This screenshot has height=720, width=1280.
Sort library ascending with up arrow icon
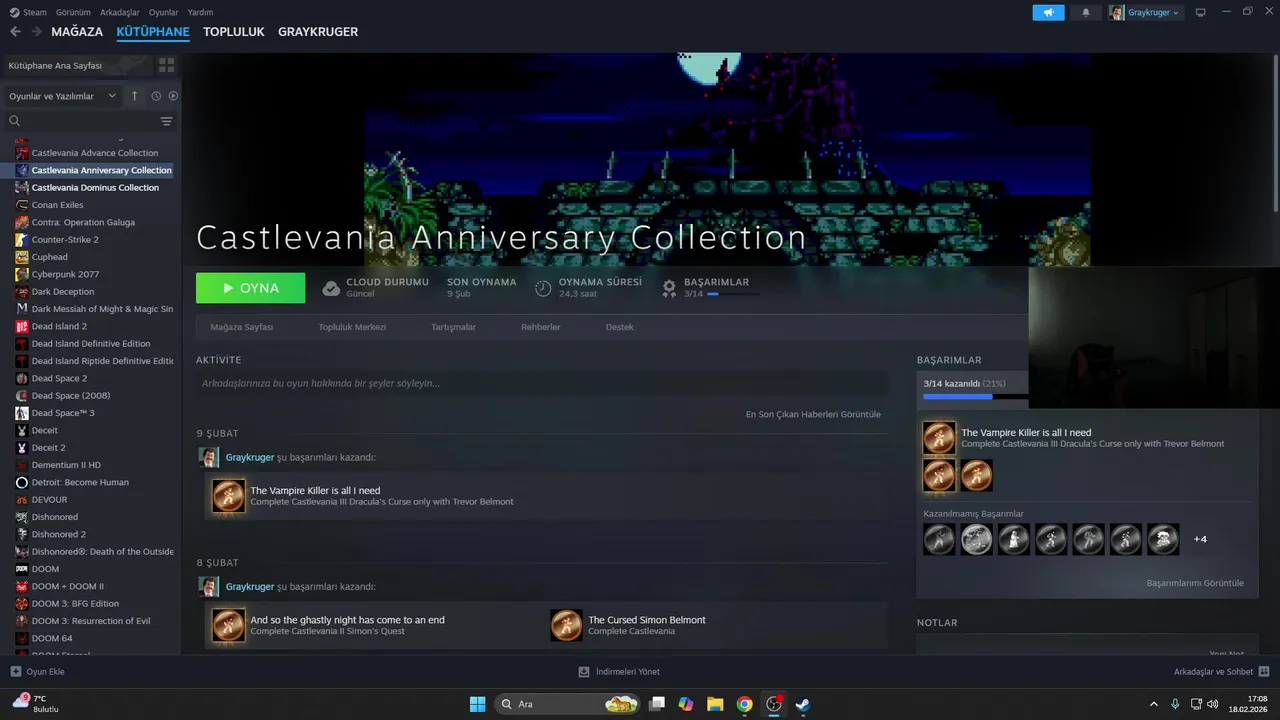(135, 96)
